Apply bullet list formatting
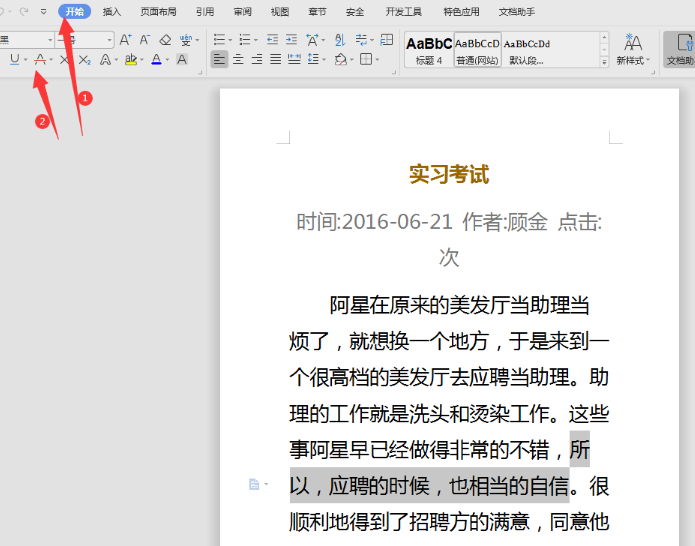Screen dimensions: 695x546 [x=219, y=40]
